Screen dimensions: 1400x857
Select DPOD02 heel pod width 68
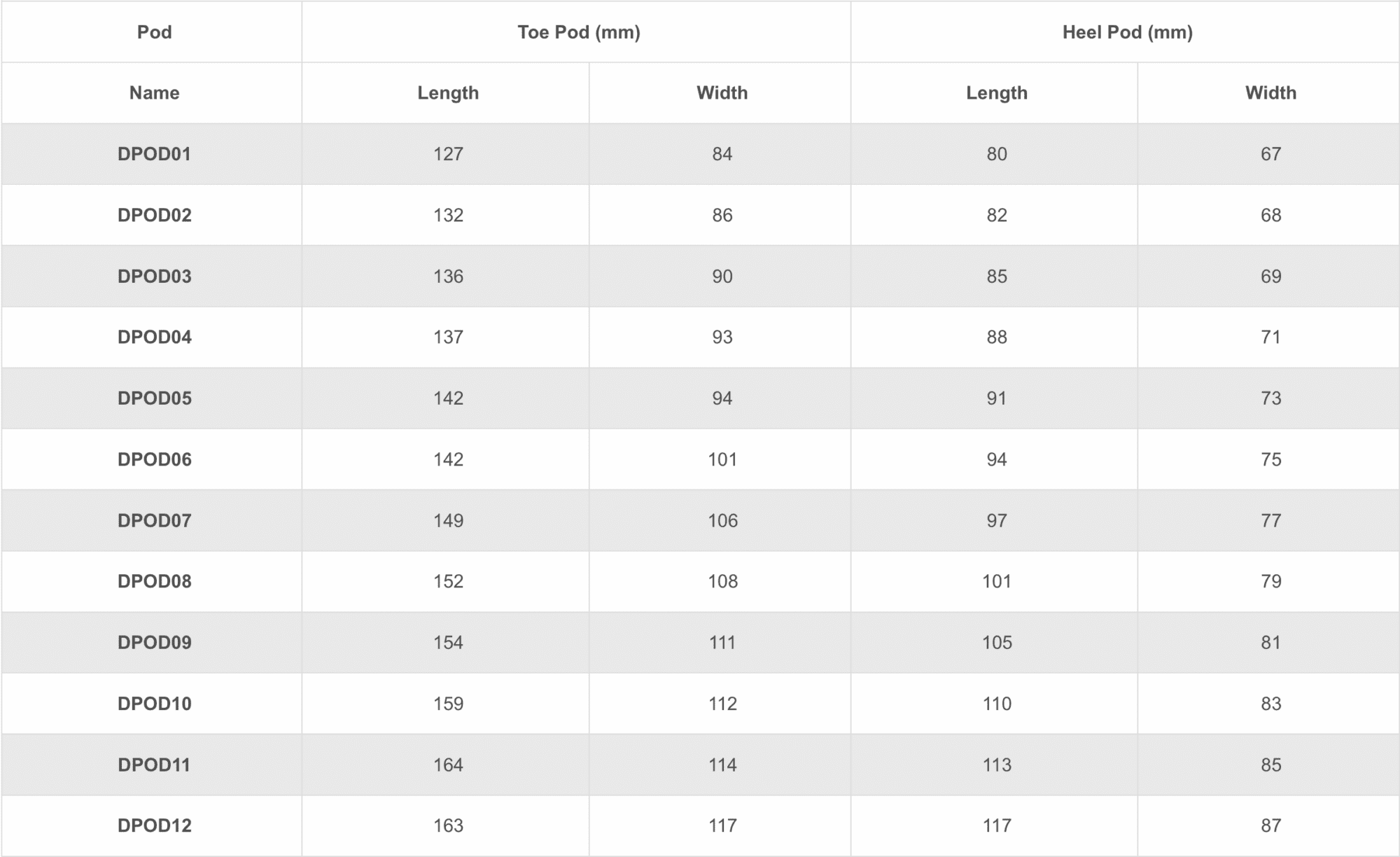click(x=1270, y=215)
